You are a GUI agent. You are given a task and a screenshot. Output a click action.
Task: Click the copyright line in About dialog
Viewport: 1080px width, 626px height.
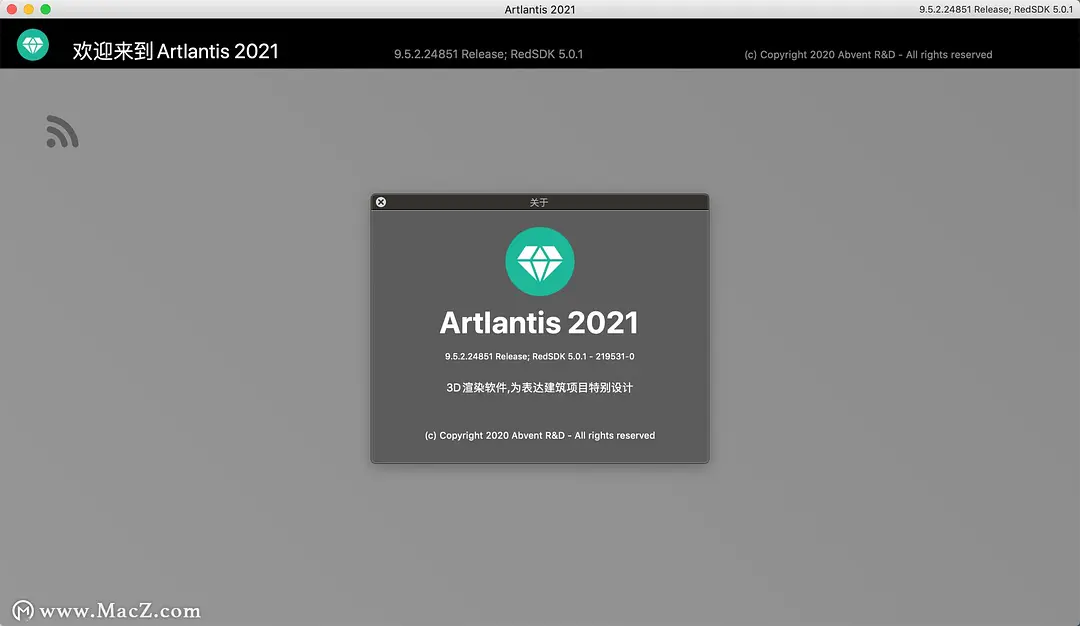(x=539, y=435)
